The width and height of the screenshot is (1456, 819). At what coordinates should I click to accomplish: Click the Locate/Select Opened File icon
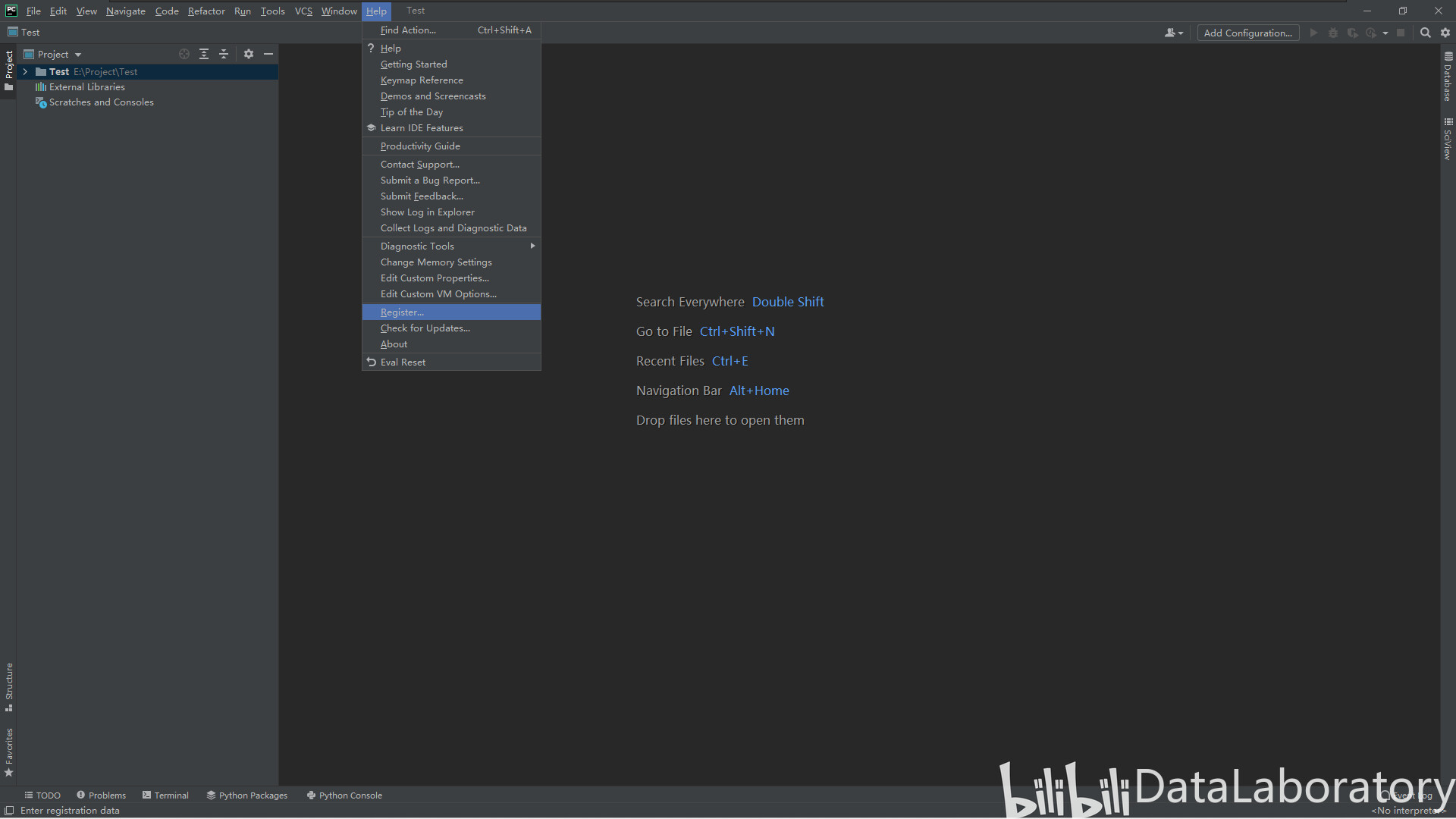[184, 54]
